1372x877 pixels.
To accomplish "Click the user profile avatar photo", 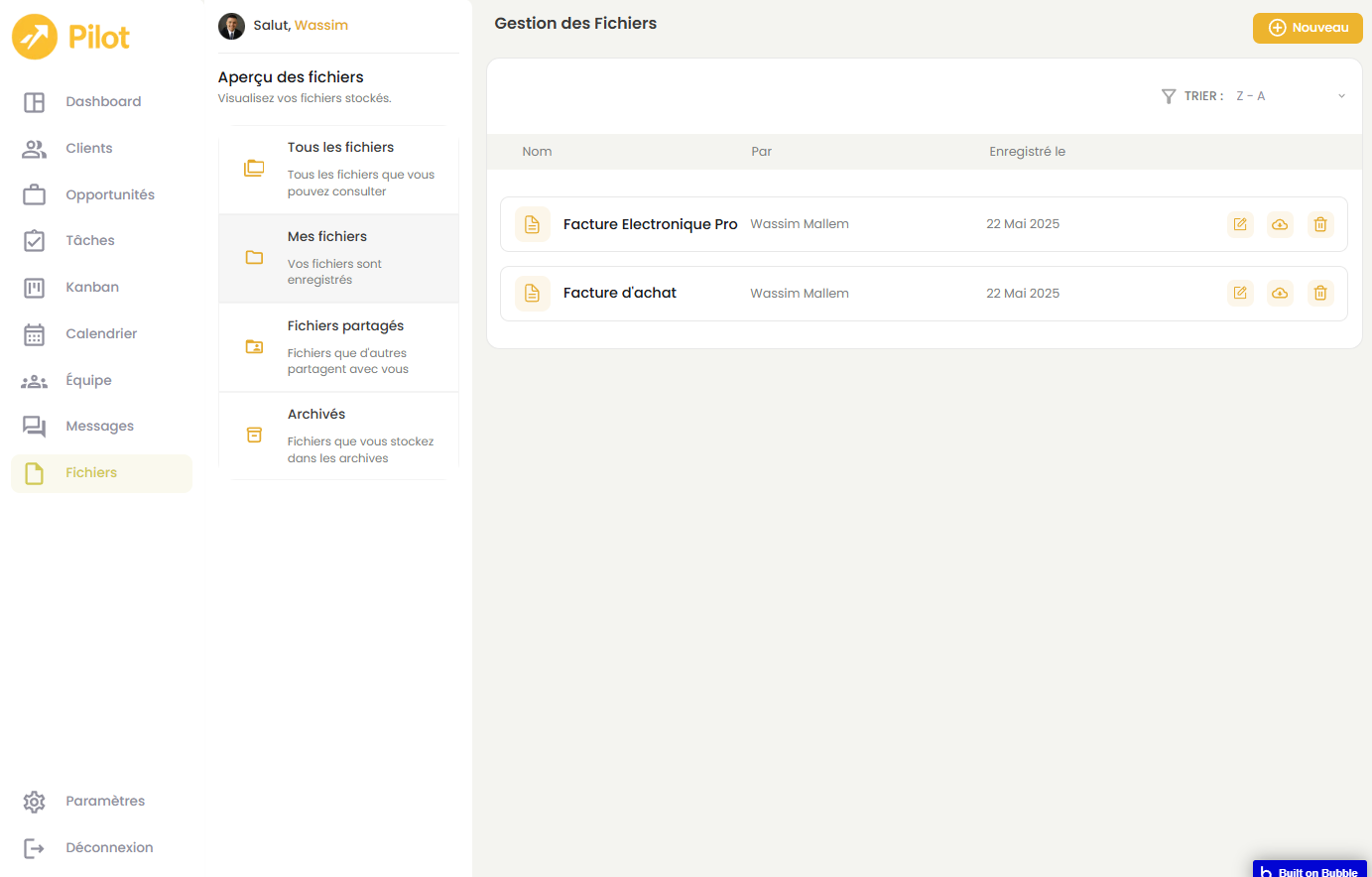I will coord(231,26).
